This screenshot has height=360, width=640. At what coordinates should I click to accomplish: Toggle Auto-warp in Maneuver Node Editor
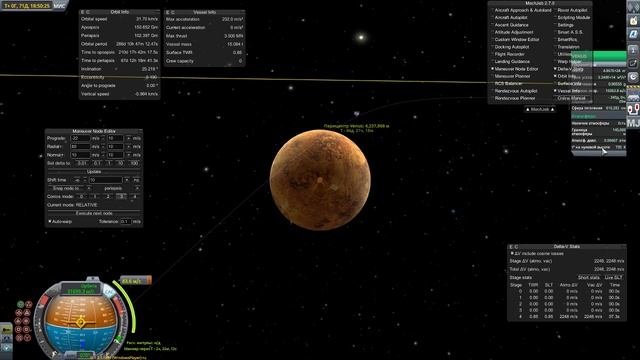point(50,222)
